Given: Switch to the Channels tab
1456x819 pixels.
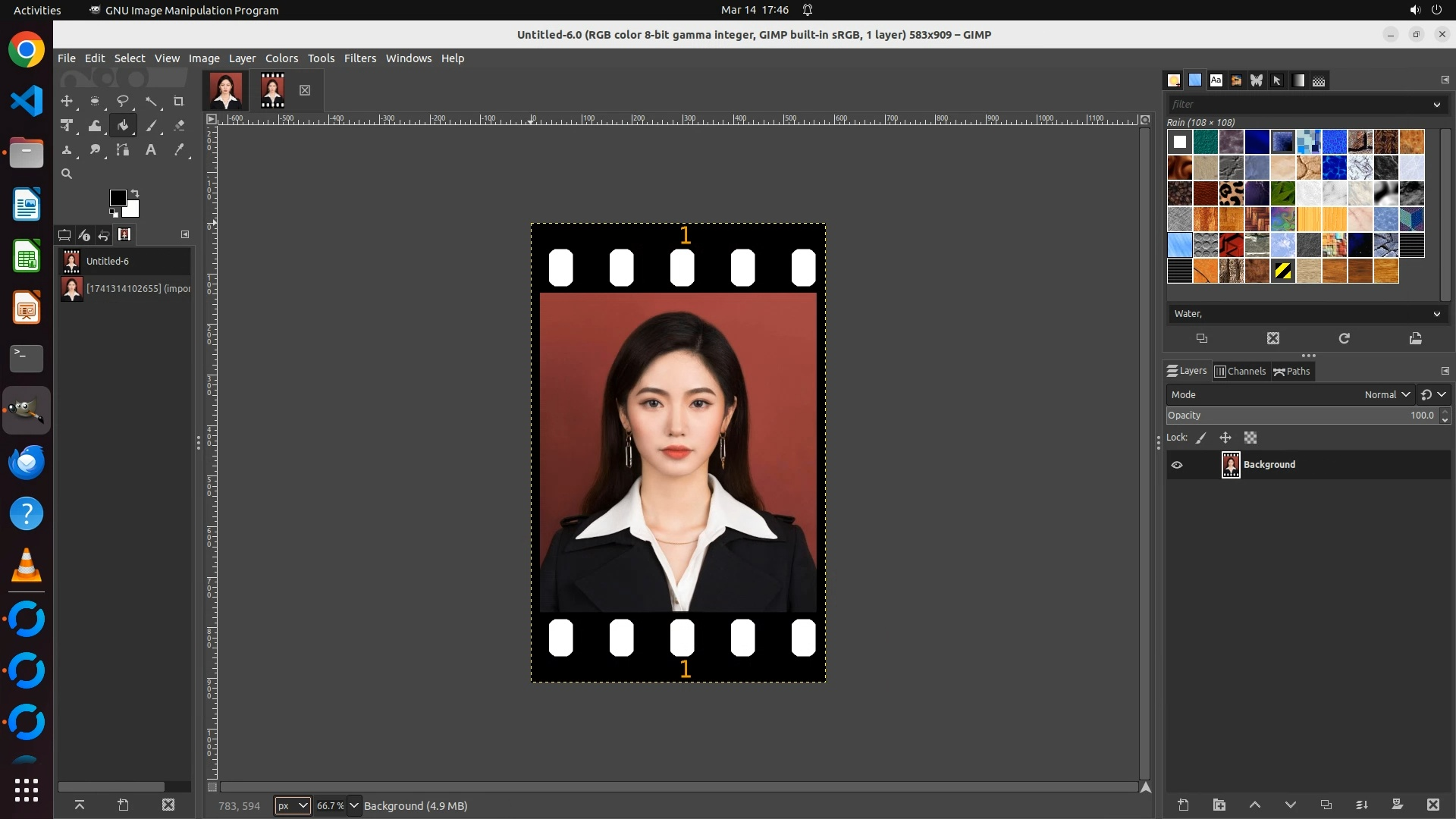Looking at the screenshot, I should point(1241,371).
